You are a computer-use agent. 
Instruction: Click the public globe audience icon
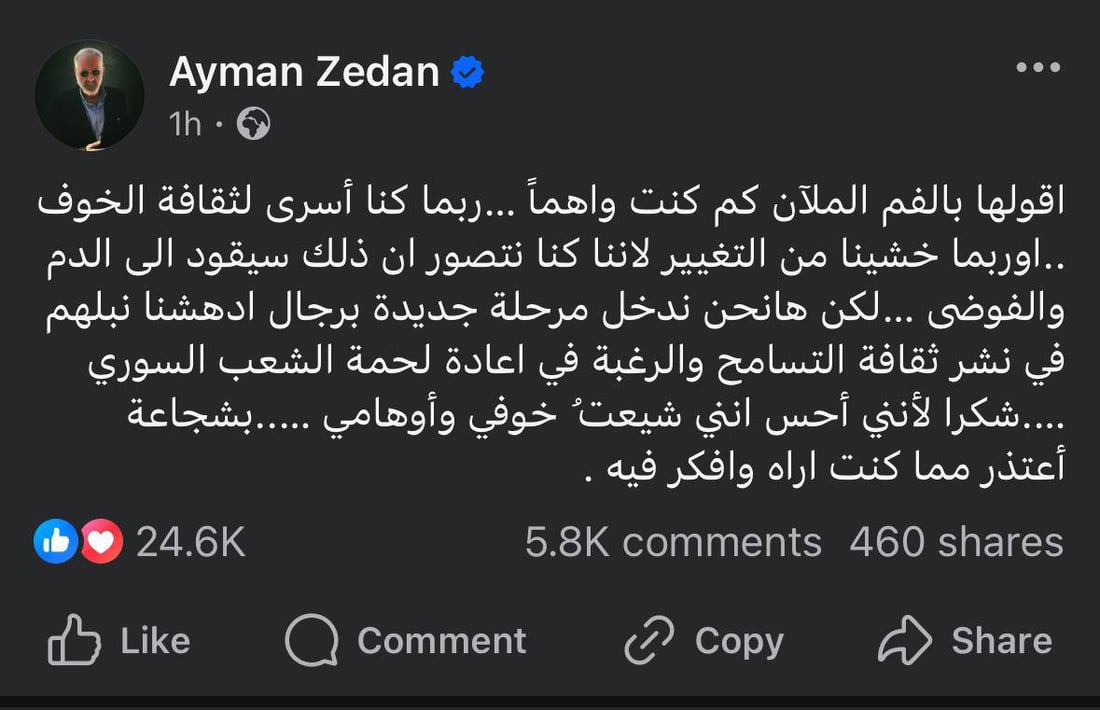click(254, 123)
